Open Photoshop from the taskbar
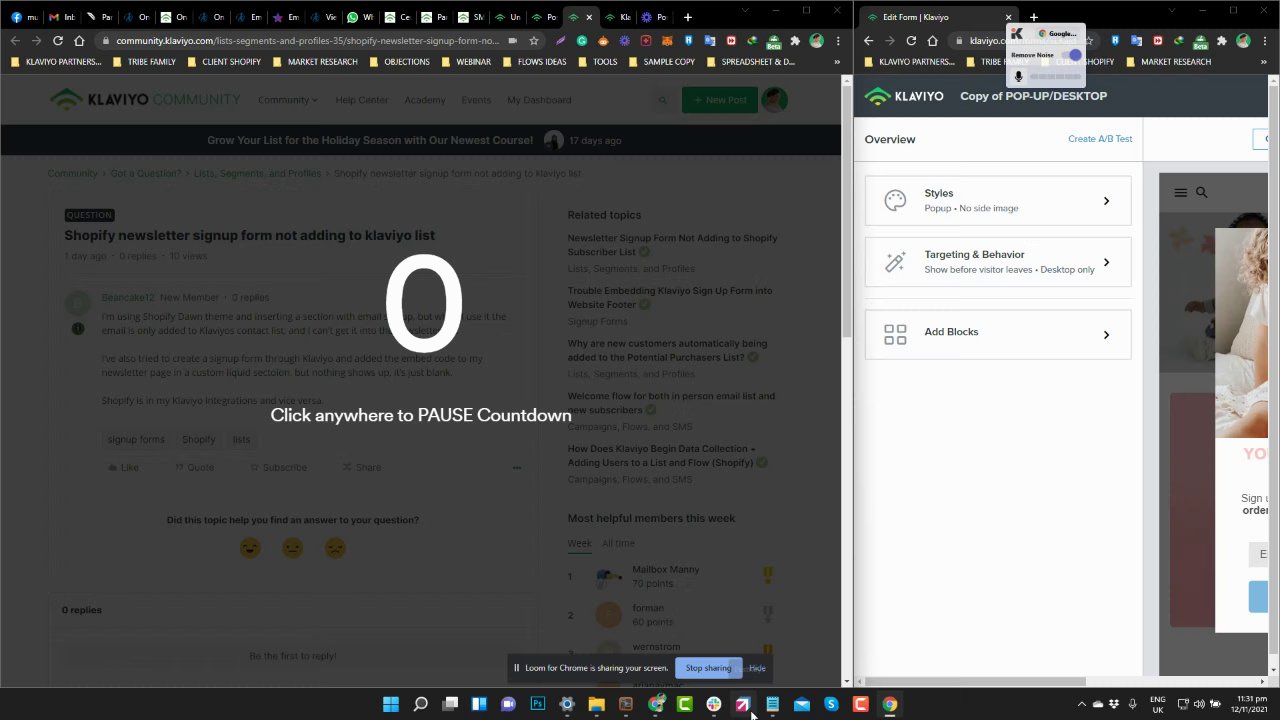The height and width of the screenshot is (720, 1280). [537, 704]
